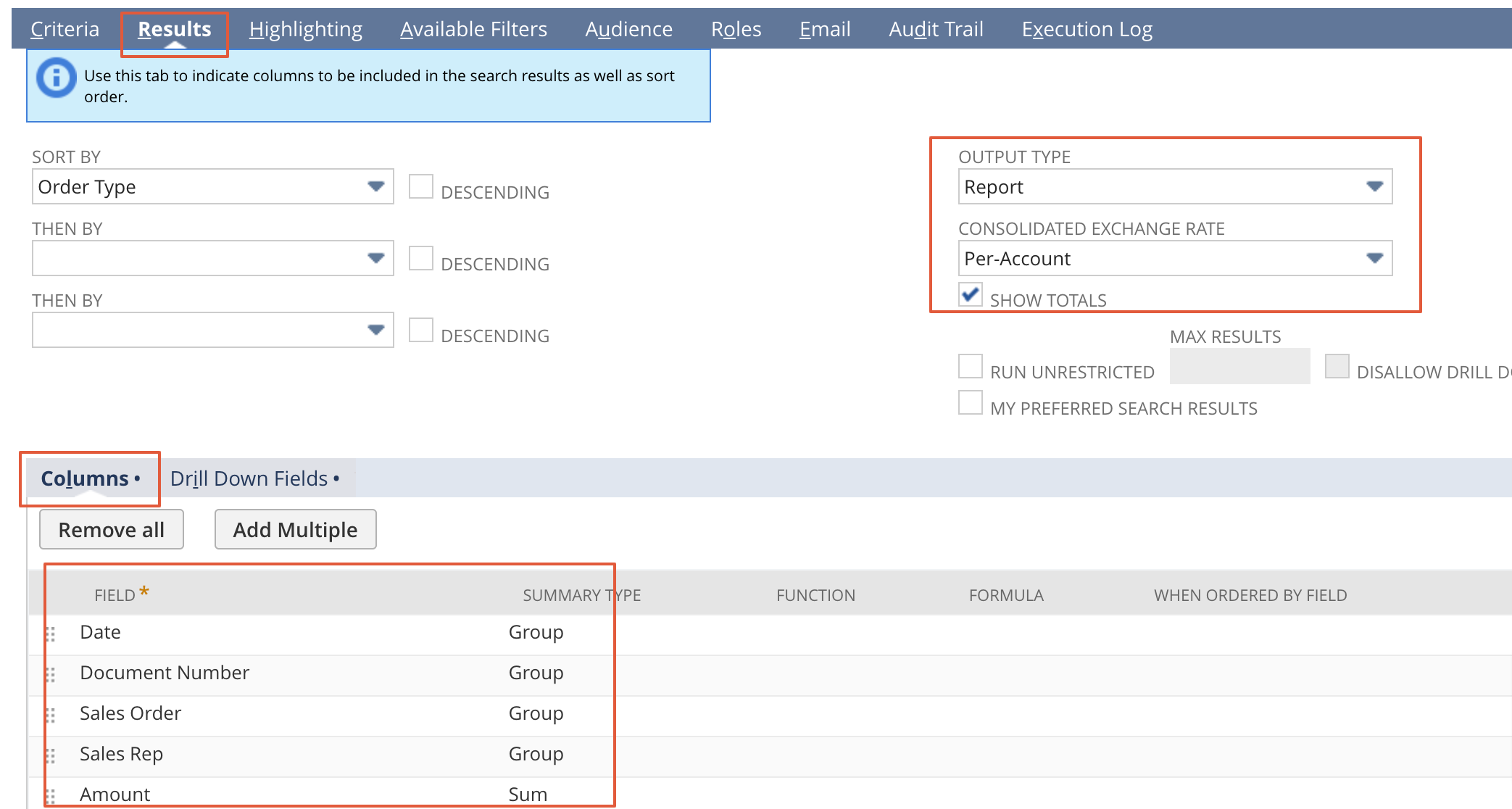
Task: Click the Max Results input field
Action: point(1239,367)
